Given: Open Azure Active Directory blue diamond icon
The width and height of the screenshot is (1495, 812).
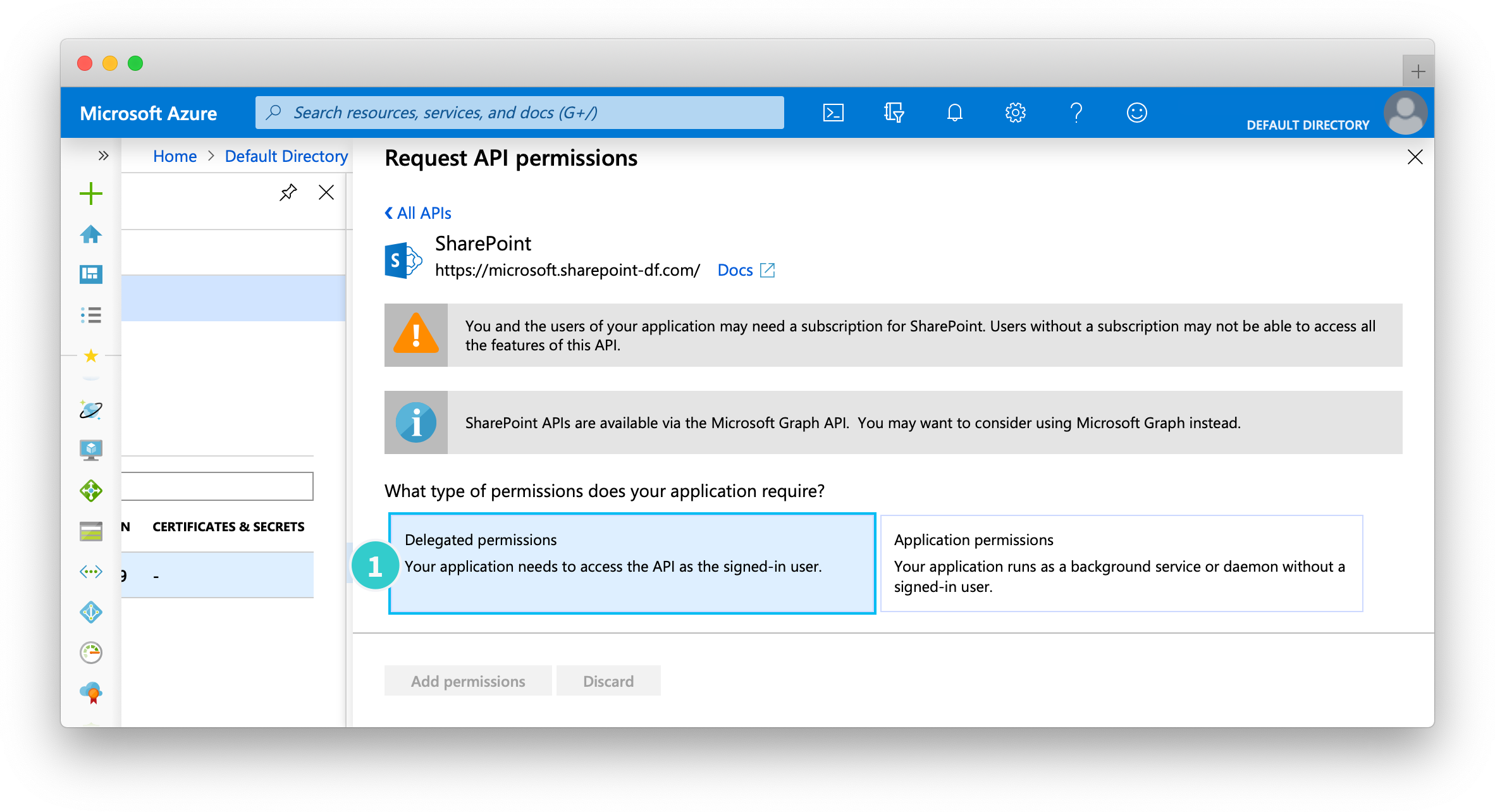Looking at the screenshot, I should point(91,612).
